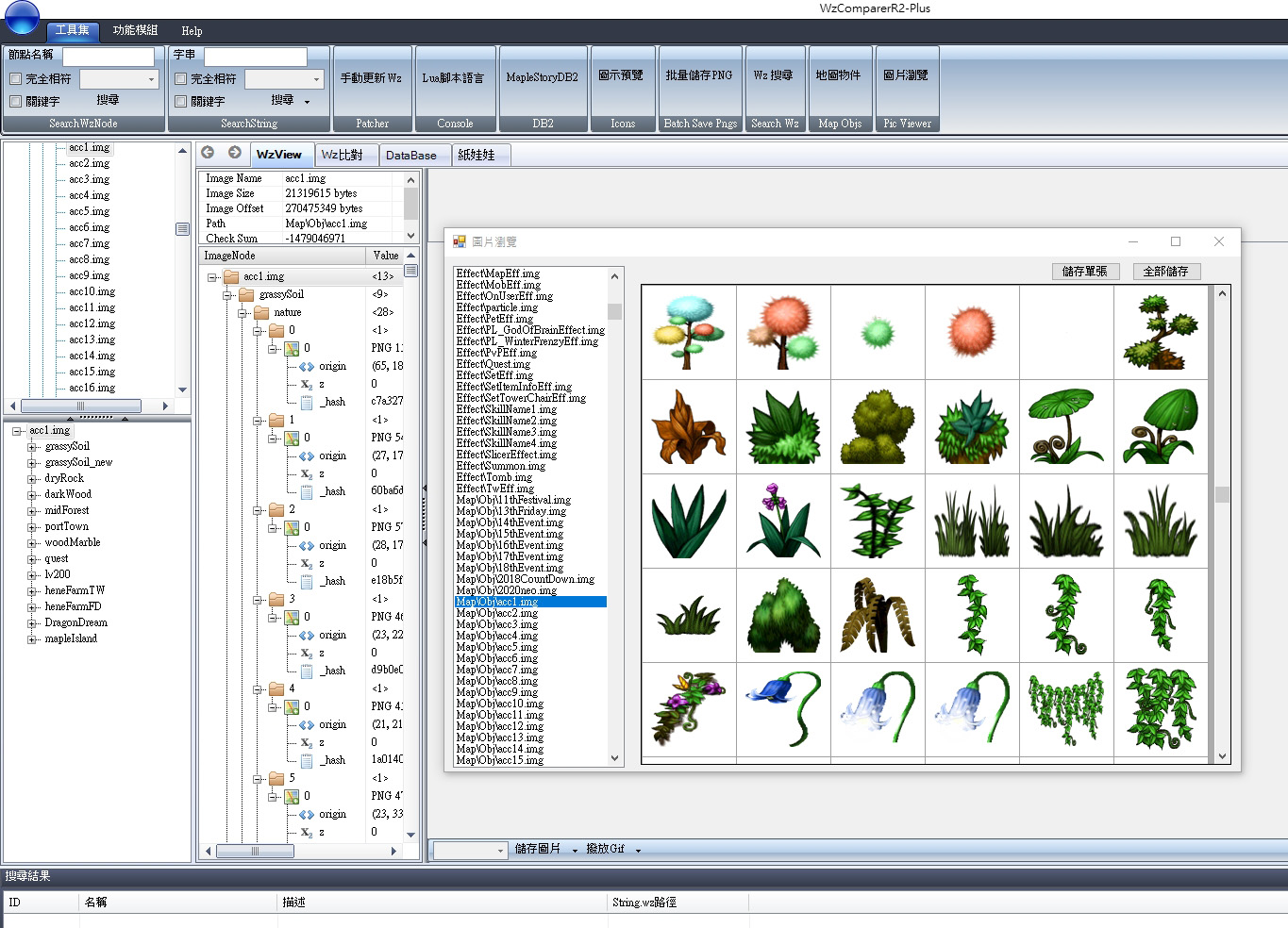
Task: Open the 撥放Gif dropdown arrow
Action: 638,850
